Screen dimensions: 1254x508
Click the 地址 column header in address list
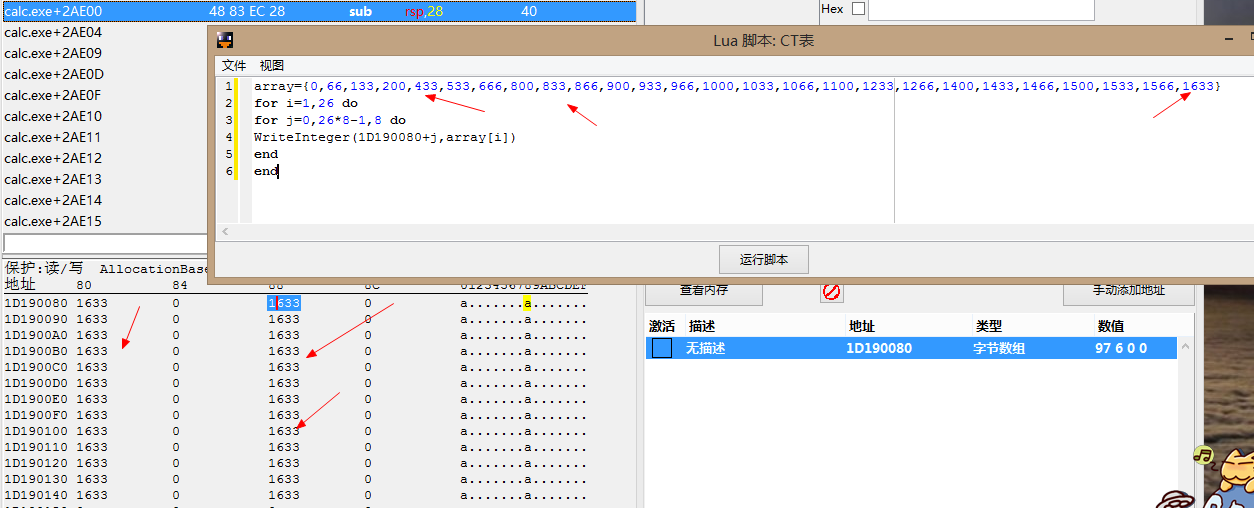click(862, 326)
